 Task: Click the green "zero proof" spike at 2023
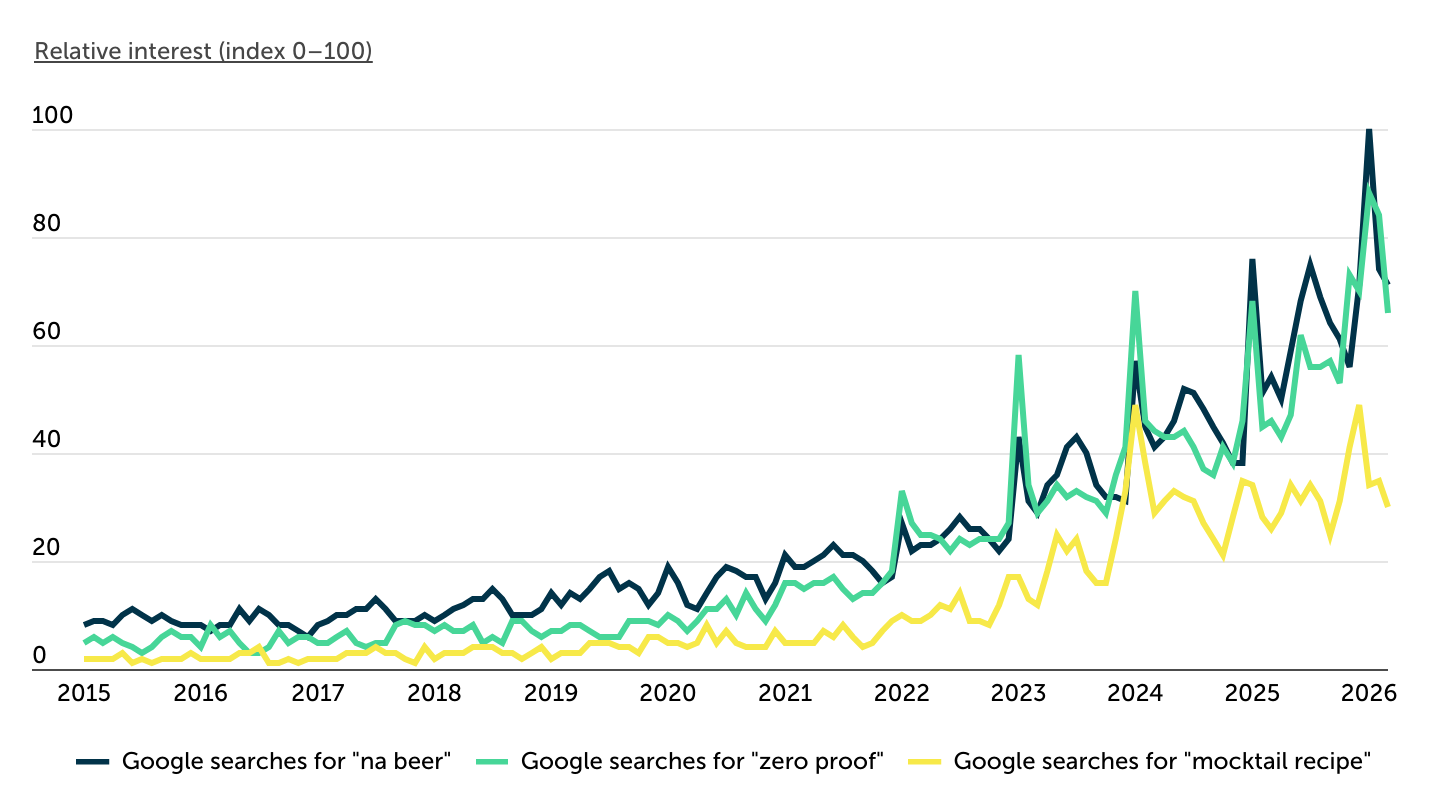click(1018, 357)
